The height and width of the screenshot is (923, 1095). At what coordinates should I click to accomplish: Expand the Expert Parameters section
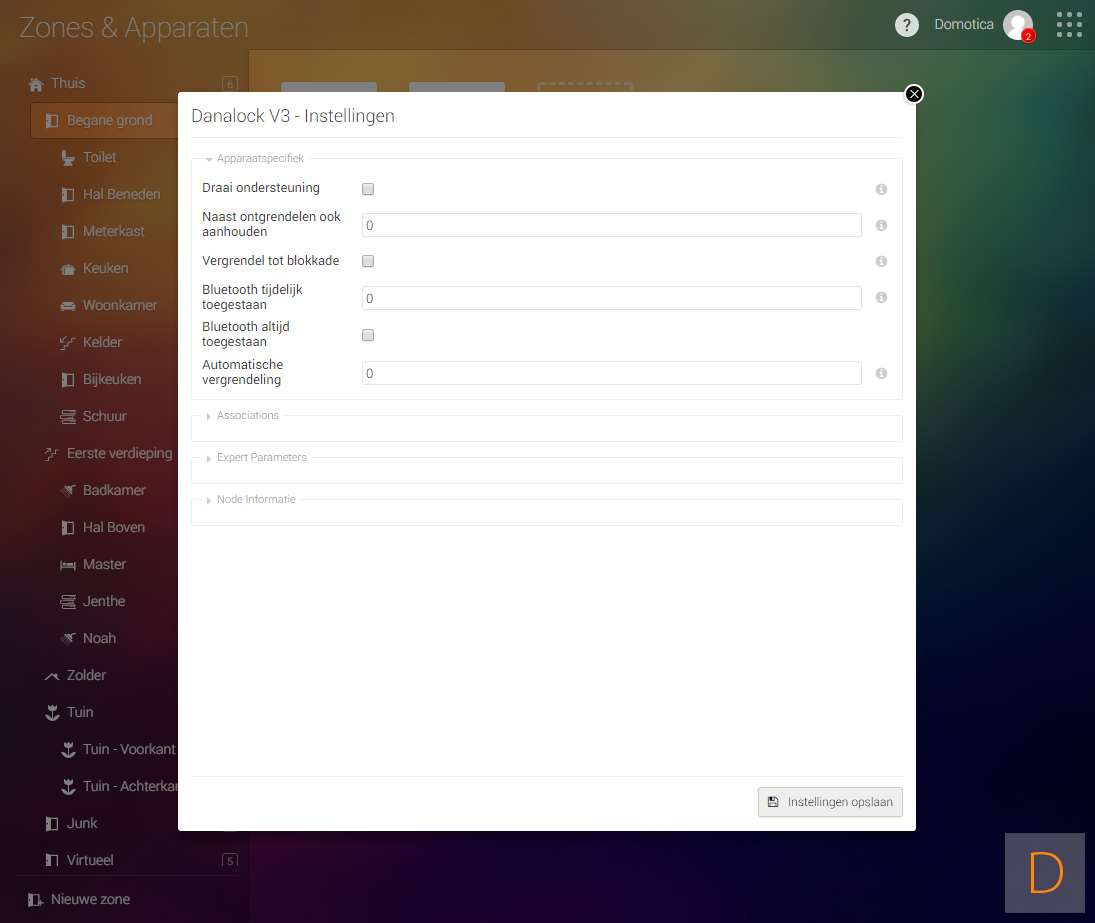coord(261,458)
